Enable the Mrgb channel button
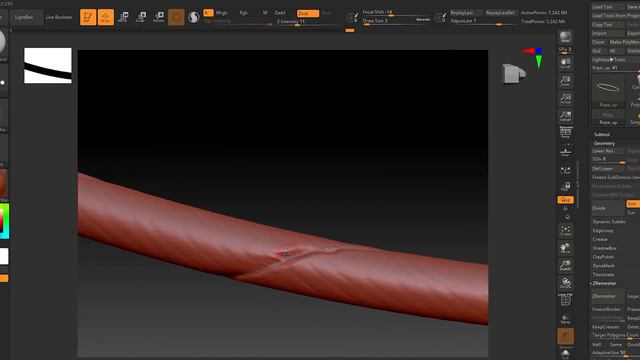 222,13
